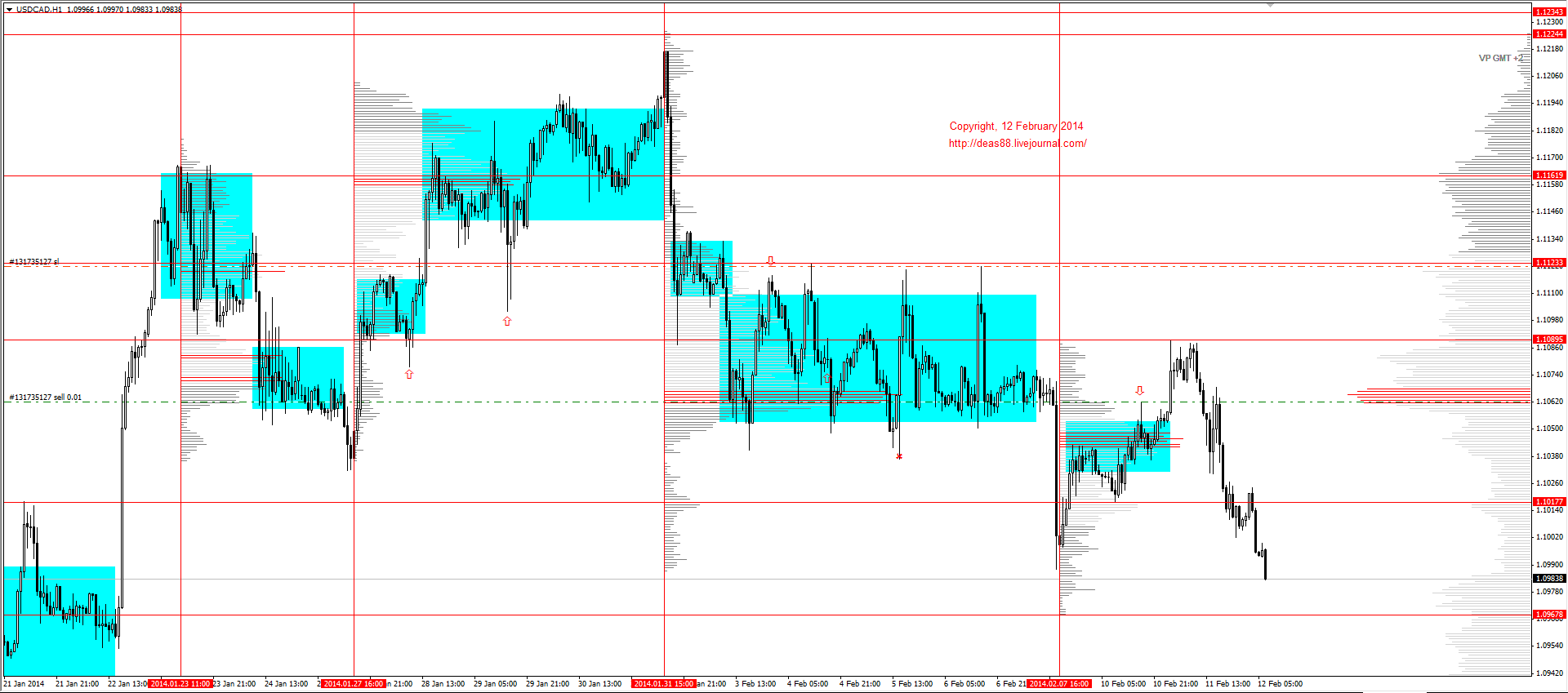This screenshot has height=693, width=1568.
Task: Click the current price label 1.09838
Action: point(1549,578)
